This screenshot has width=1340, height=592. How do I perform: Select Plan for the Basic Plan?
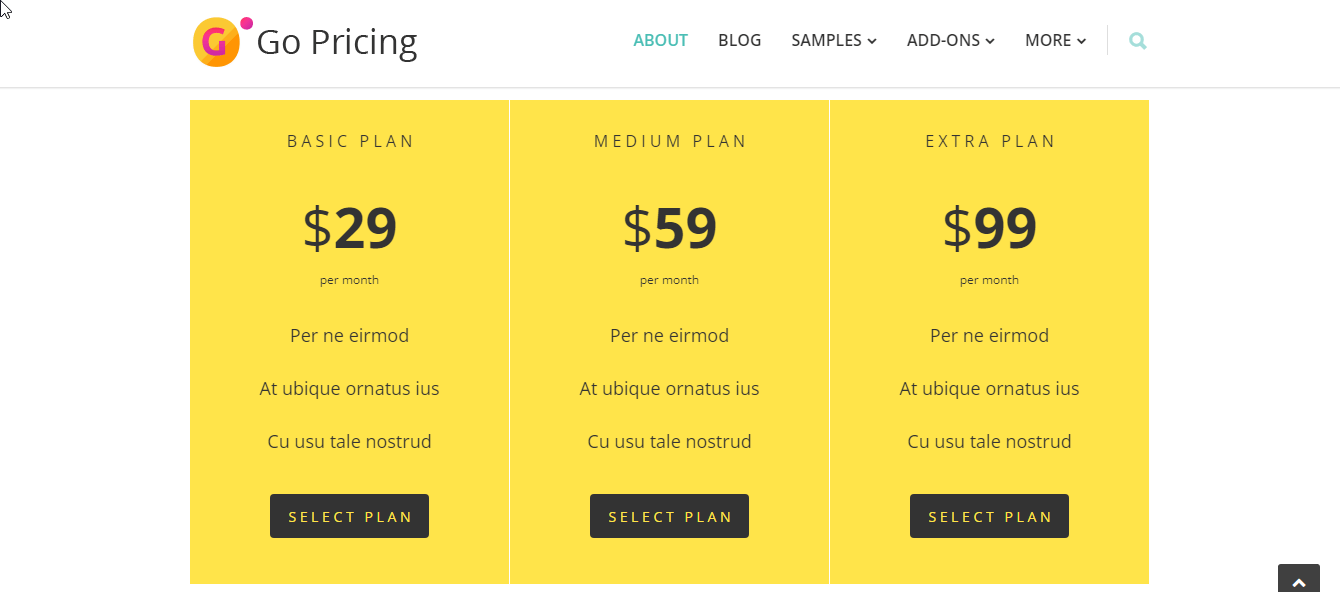[x=349, y=516]
